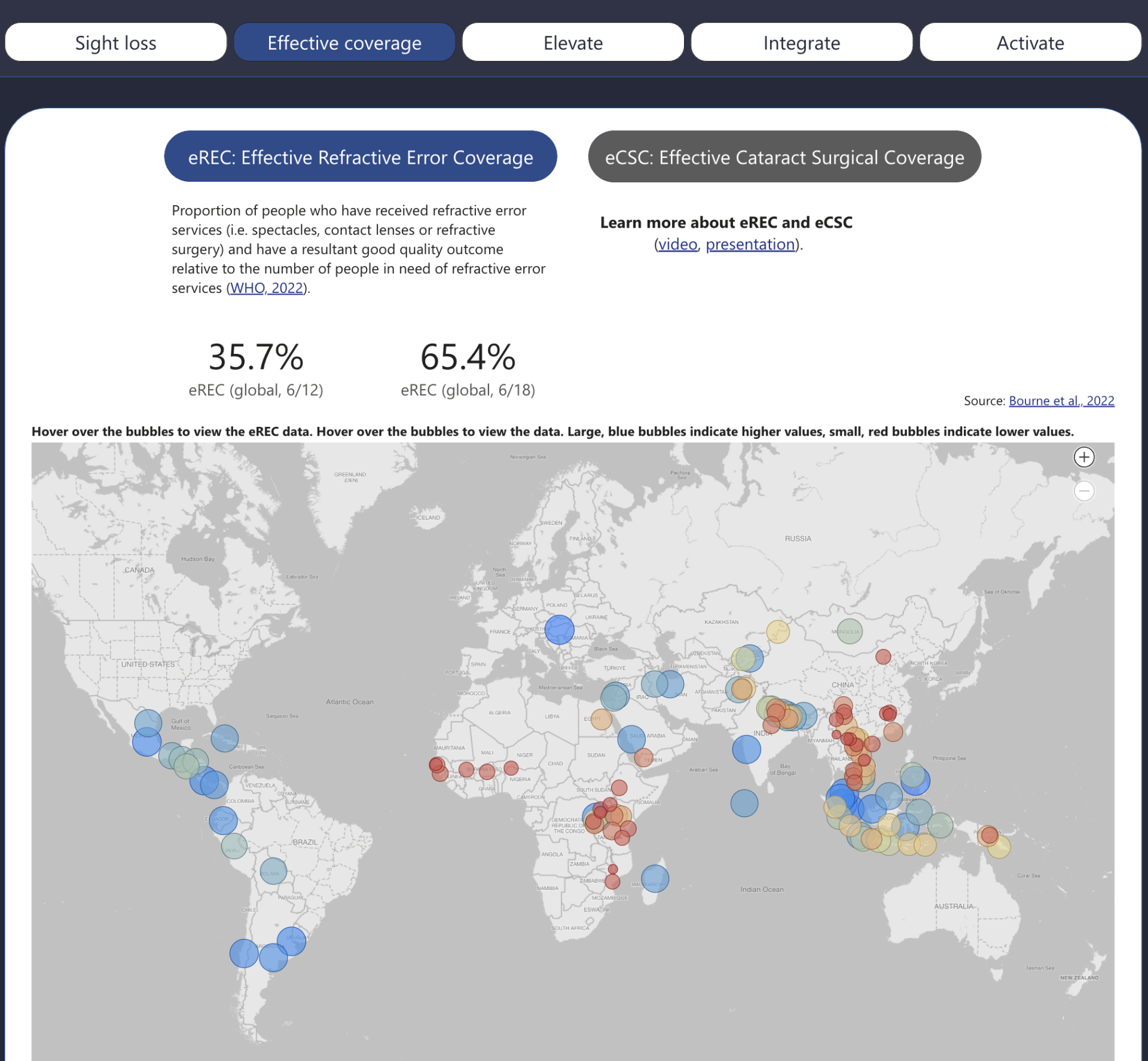Image resolution: width=1148 pixels, height=1061 pixels.
Task: Open the eREC and eCSC video link
Action: tap(678, 244)
